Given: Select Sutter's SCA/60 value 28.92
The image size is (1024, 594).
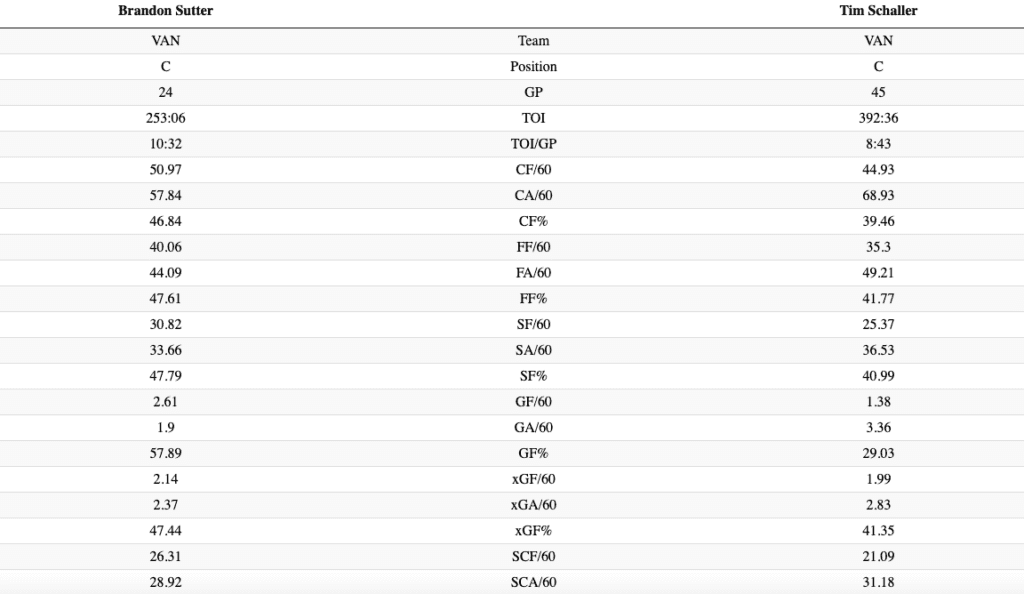Looking at the screenshot, I should [x=165, y=582].
